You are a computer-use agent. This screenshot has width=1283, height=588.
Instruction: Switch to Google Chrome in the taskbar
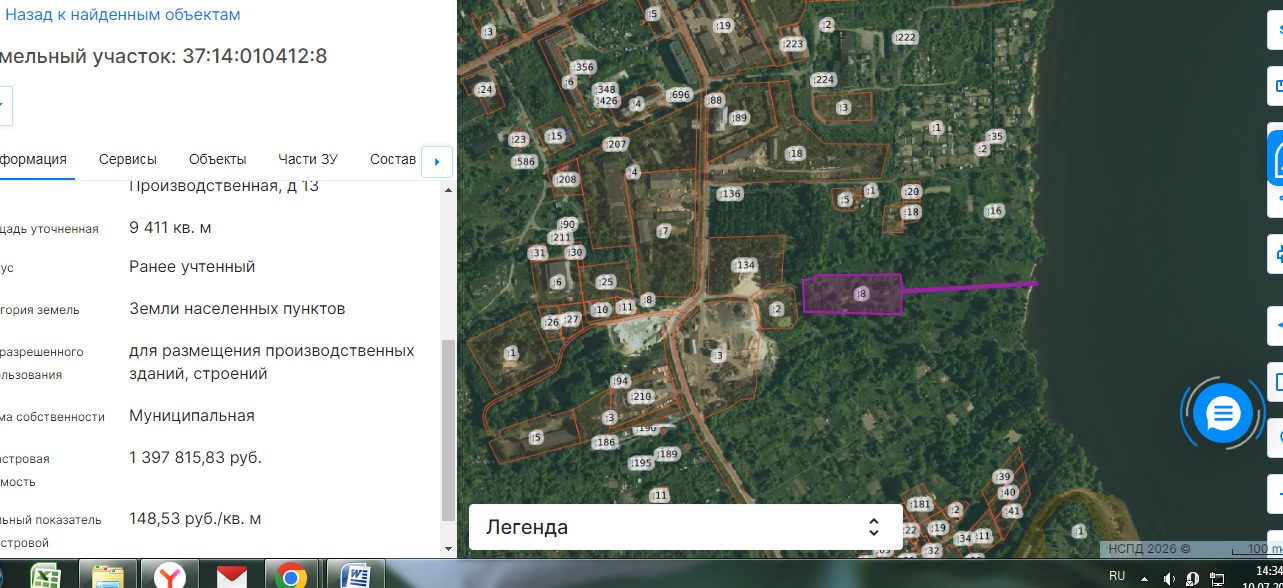[292, 576]
